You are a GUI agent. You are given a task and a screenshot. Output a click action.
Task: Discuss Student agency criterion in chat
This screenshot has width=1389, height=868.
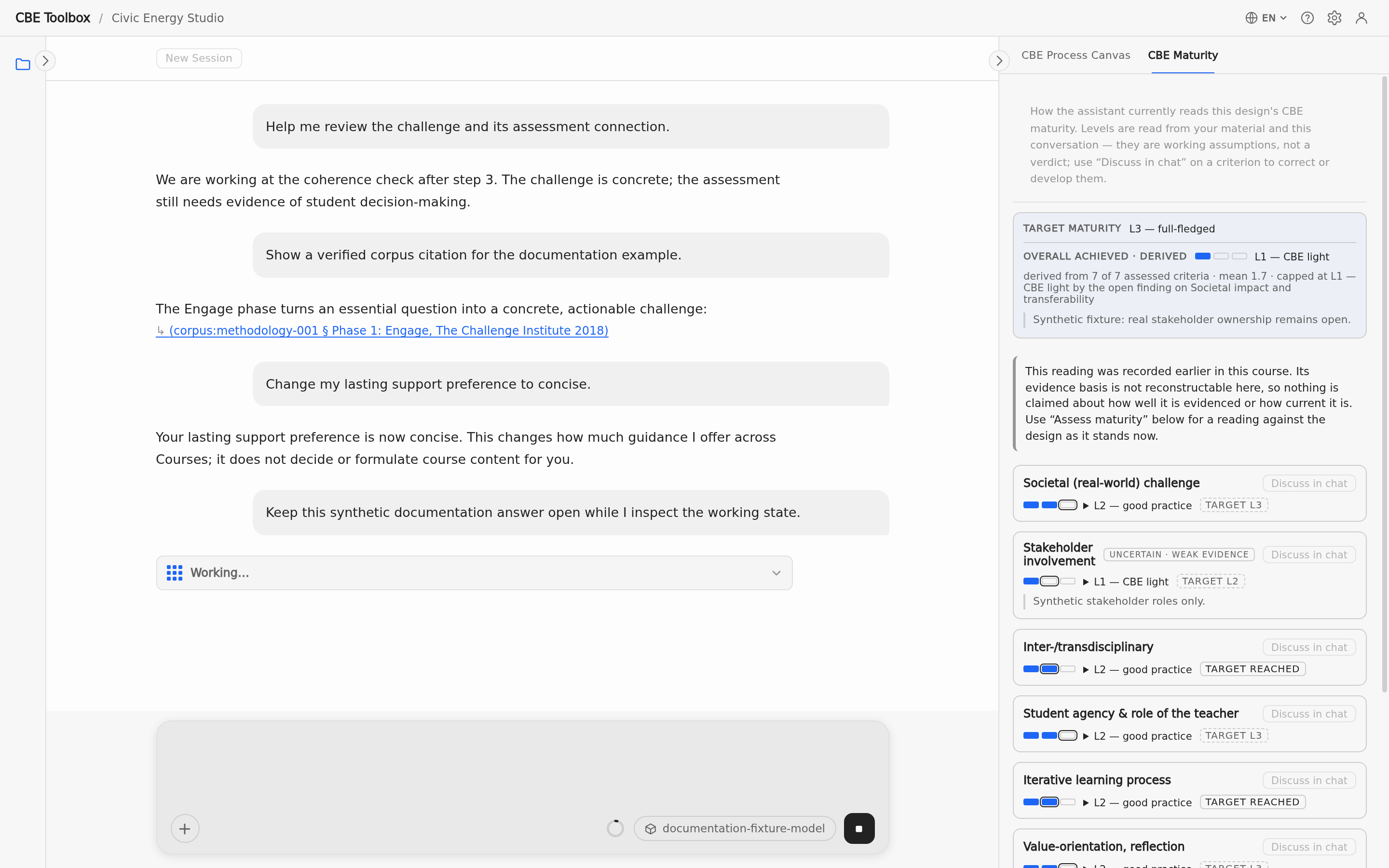click(1309, 714)
